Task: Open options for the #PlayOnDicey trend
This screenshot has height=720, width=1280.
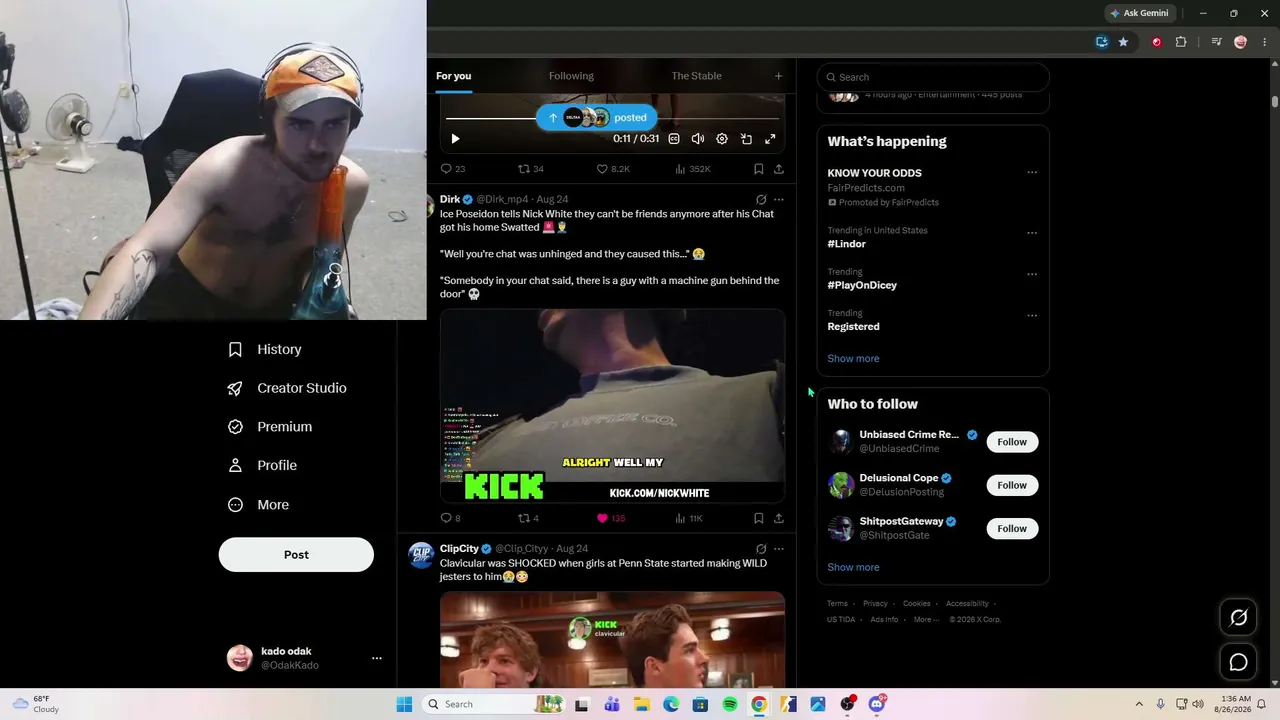Action: point(1032,274)
